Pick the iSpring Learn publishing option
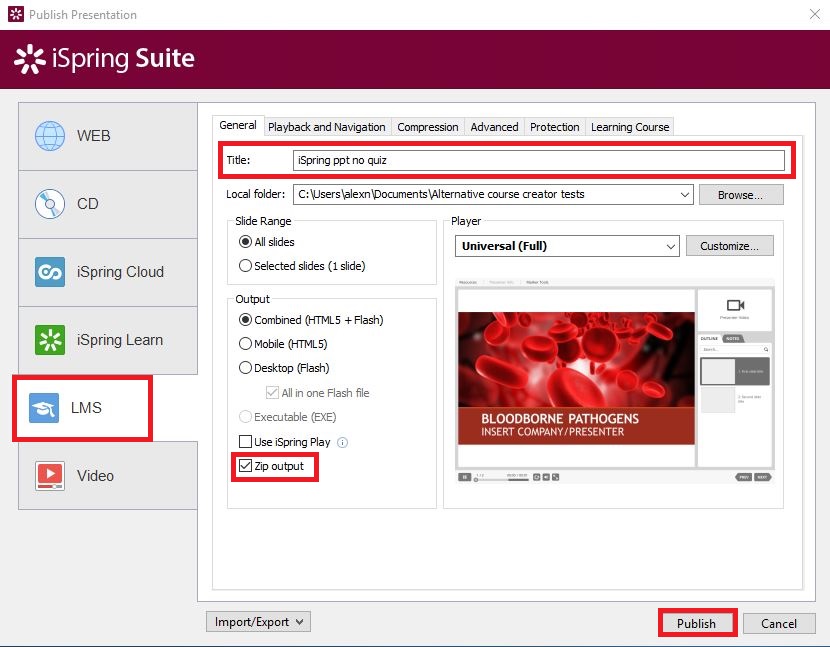The image size is (830, 647). click(108, 340)
